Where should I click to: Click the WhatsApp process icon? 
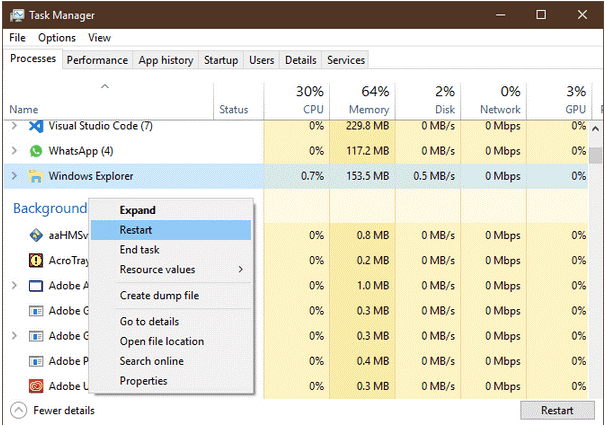click(x=37, y=151)
